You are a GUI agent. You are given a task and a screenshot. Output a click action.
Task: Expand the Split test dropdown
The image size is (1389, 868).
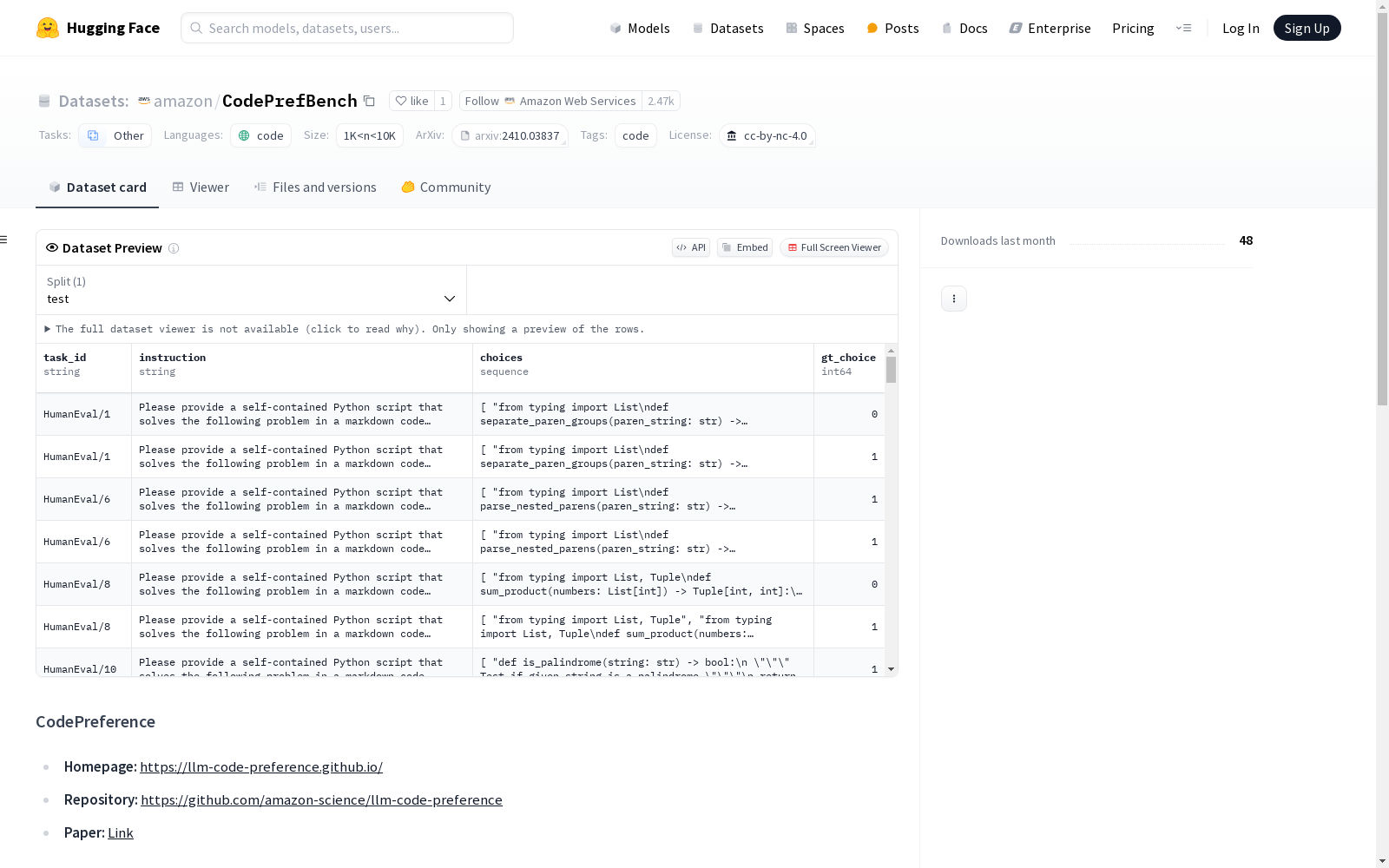pos(252,290)
